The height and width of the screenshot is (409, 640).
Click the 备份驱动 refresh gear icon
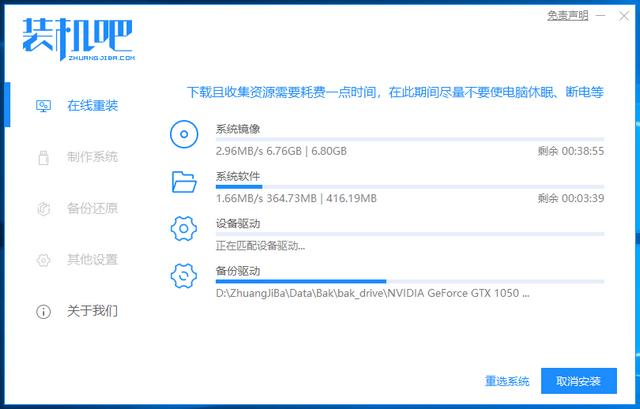coord(184,276)
